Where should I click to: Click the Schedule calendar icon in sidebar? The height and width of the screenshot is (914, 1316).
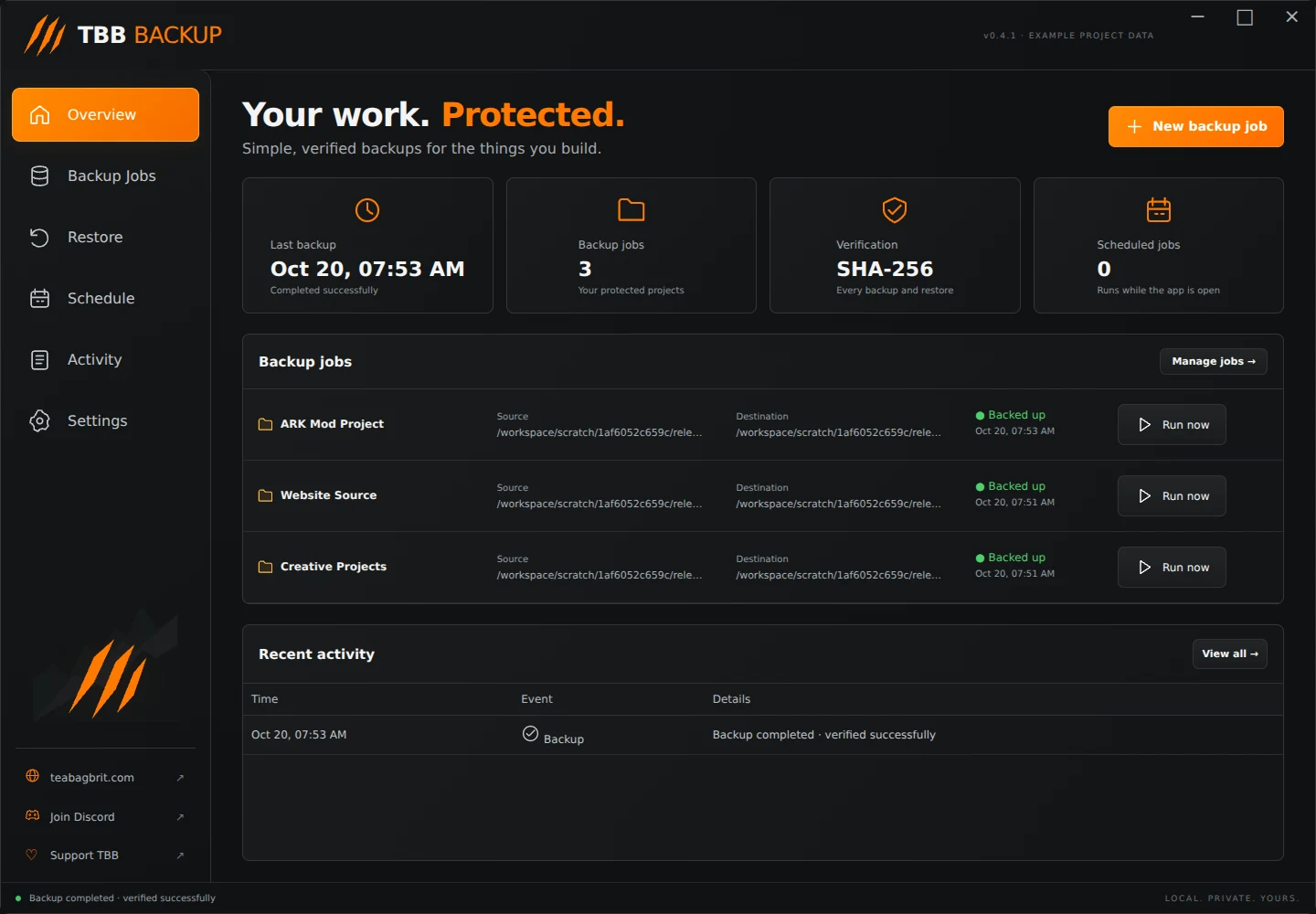39,299
